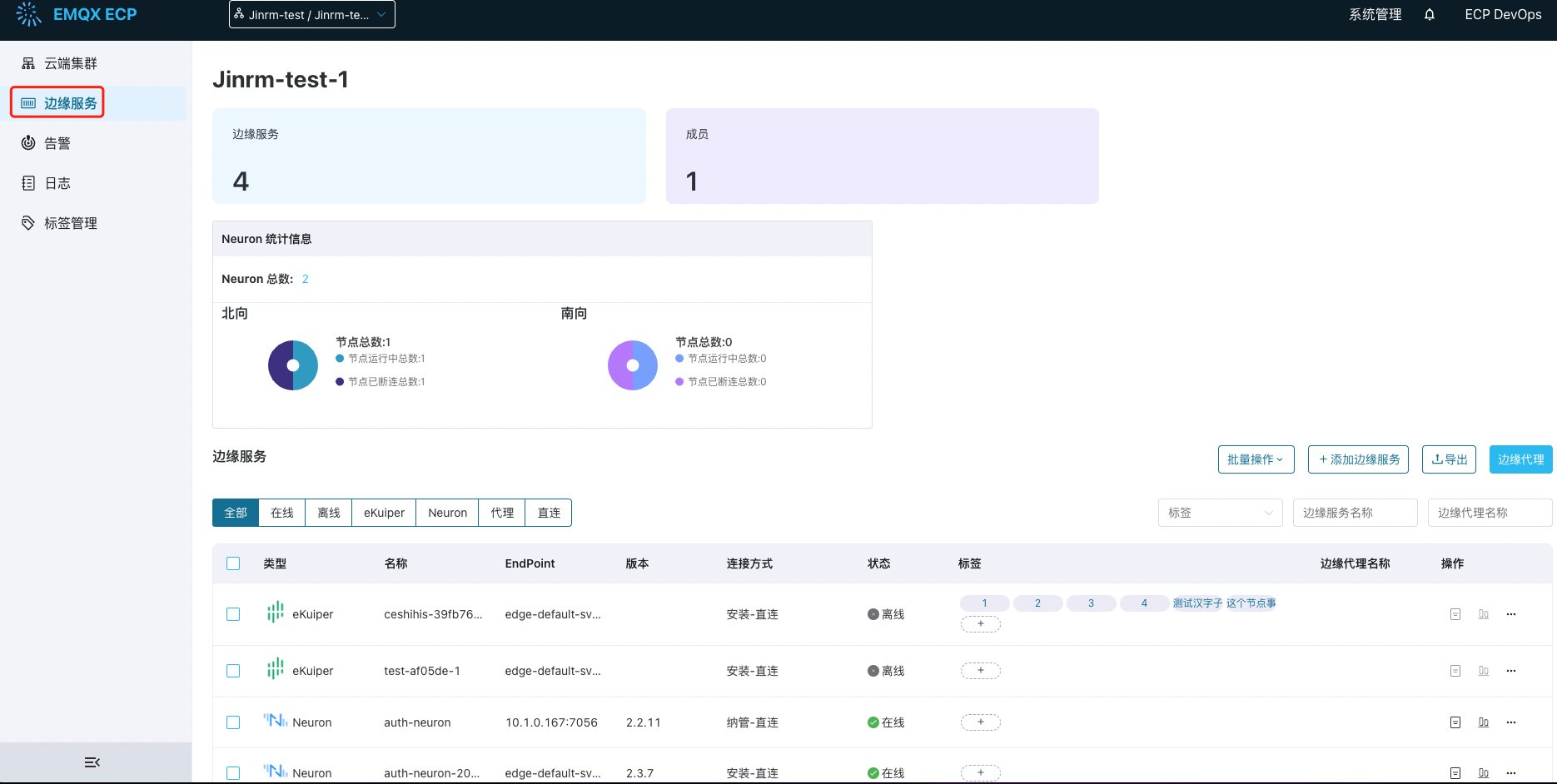Click the 边缘服务名称 search input field
Viewport: 1557px width, 784px height.
(x=1356, y=513)
